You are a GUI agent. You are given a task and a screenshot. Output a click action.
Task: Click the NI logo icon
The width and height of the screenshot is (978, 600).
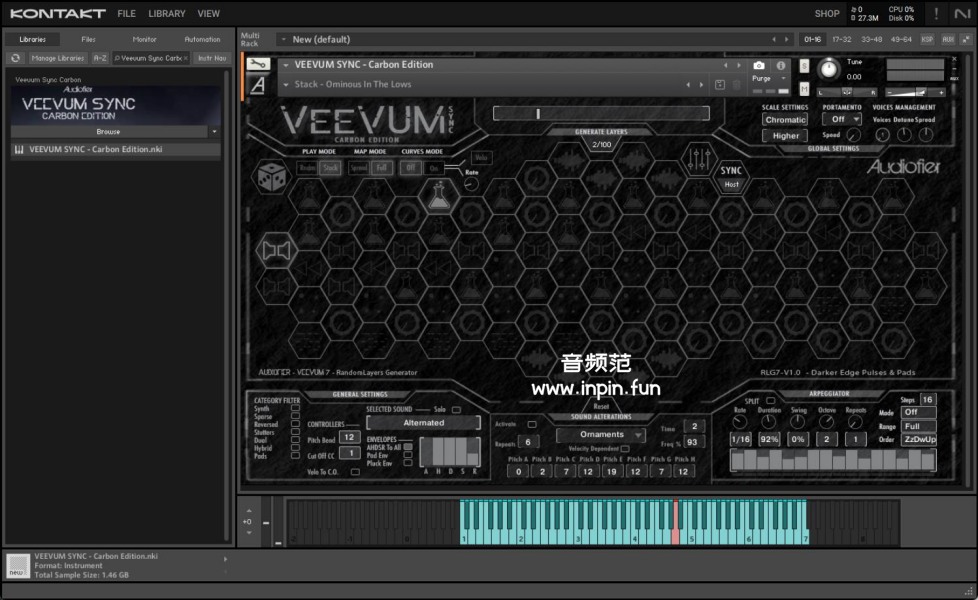click(x=962, y=13)
